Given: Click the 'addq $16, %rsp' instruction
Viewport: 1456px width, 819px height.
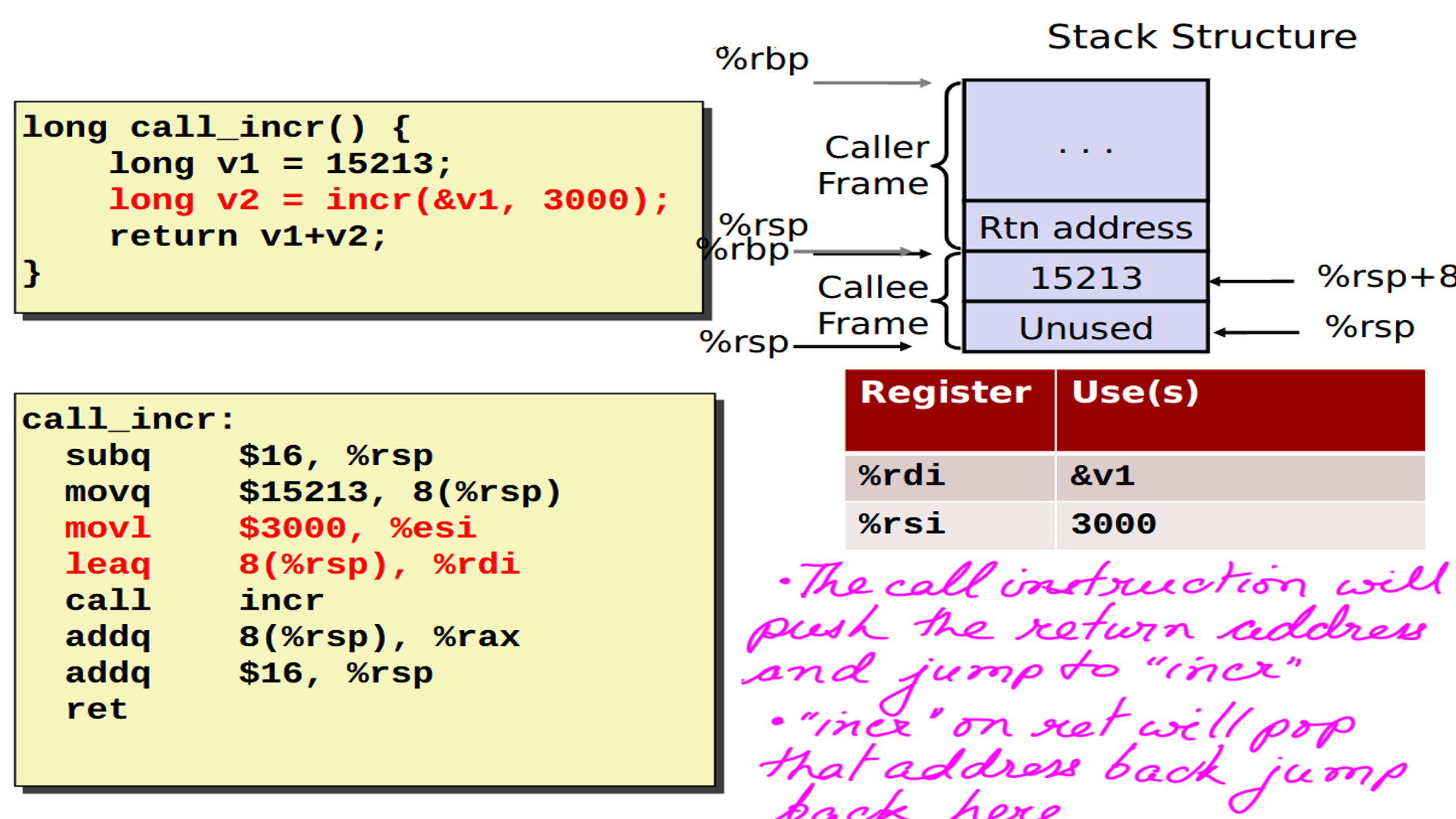Looking at the screenshot, I should 249,673.
